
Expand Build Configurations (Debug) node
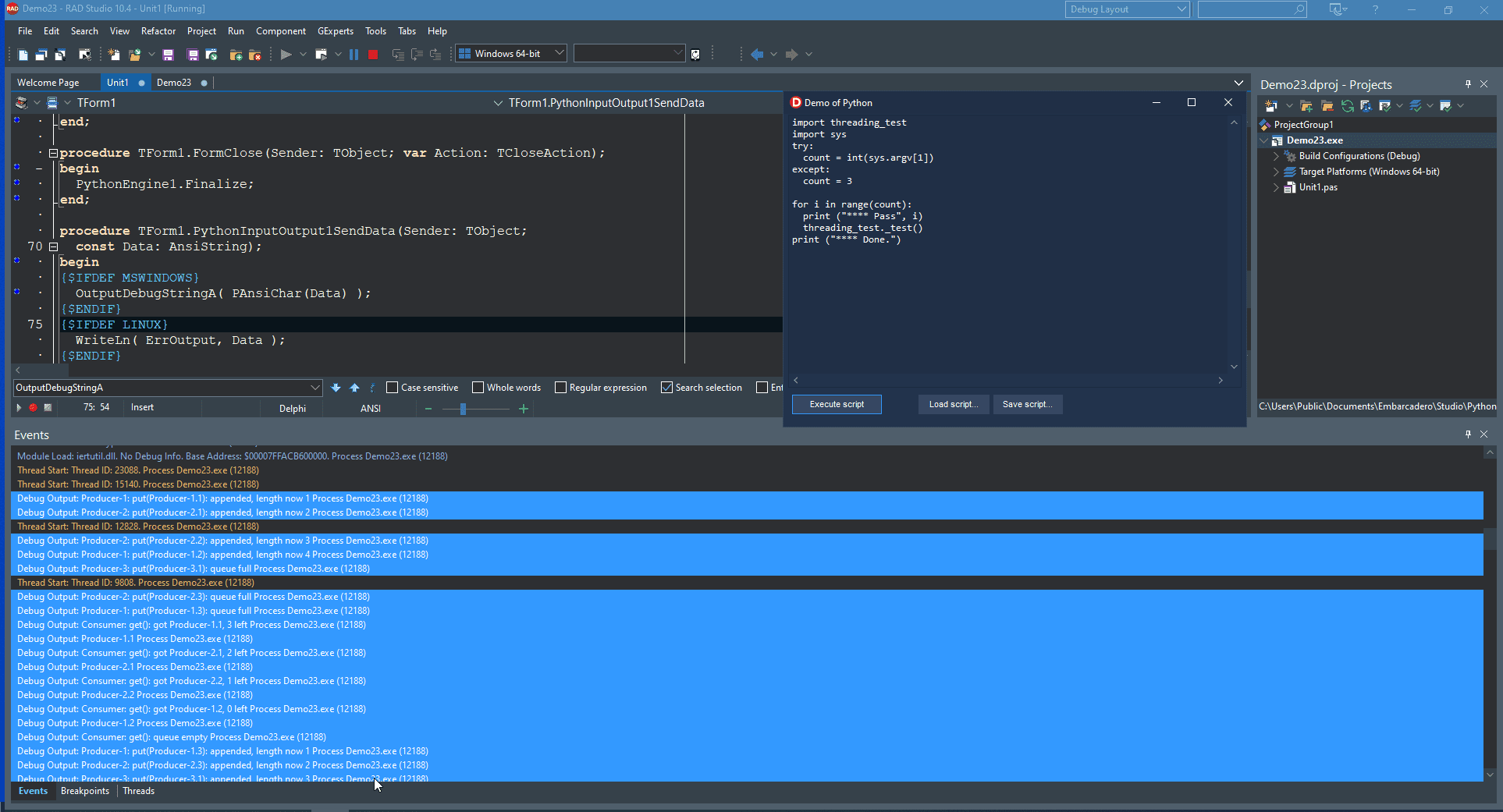(1277, 156)
